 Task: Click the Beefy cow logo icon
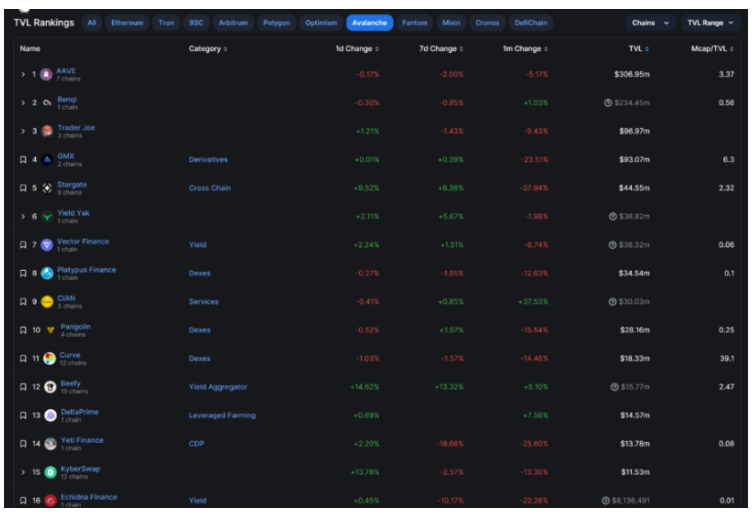(x=50, y=387)
